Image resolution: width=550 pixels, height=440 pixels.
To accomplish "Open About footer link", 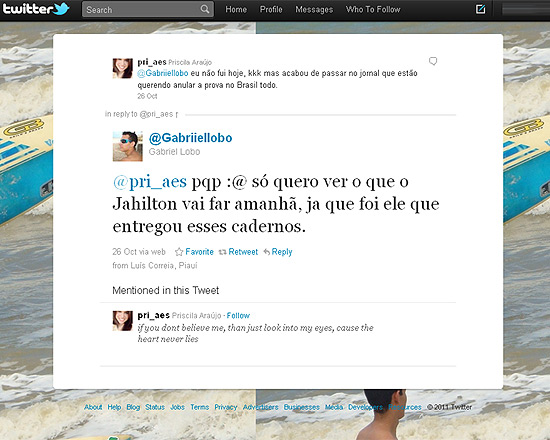I will (93, 407).
